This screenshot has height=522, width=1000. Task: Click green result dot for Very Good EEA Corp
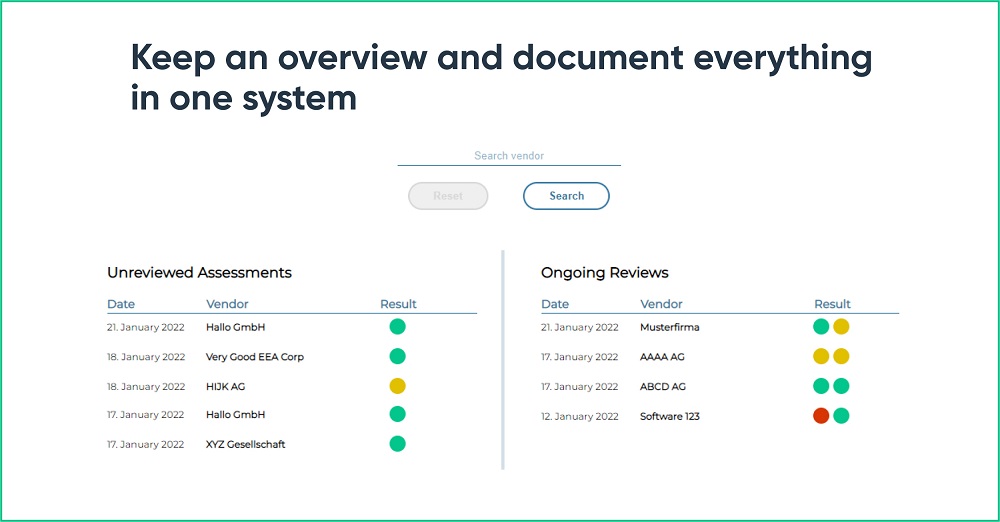[x=397, y=356]
